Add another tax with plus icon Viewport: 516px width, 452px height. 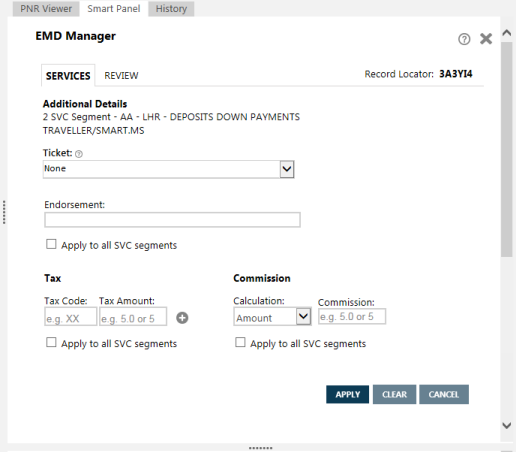click(182, 318)
